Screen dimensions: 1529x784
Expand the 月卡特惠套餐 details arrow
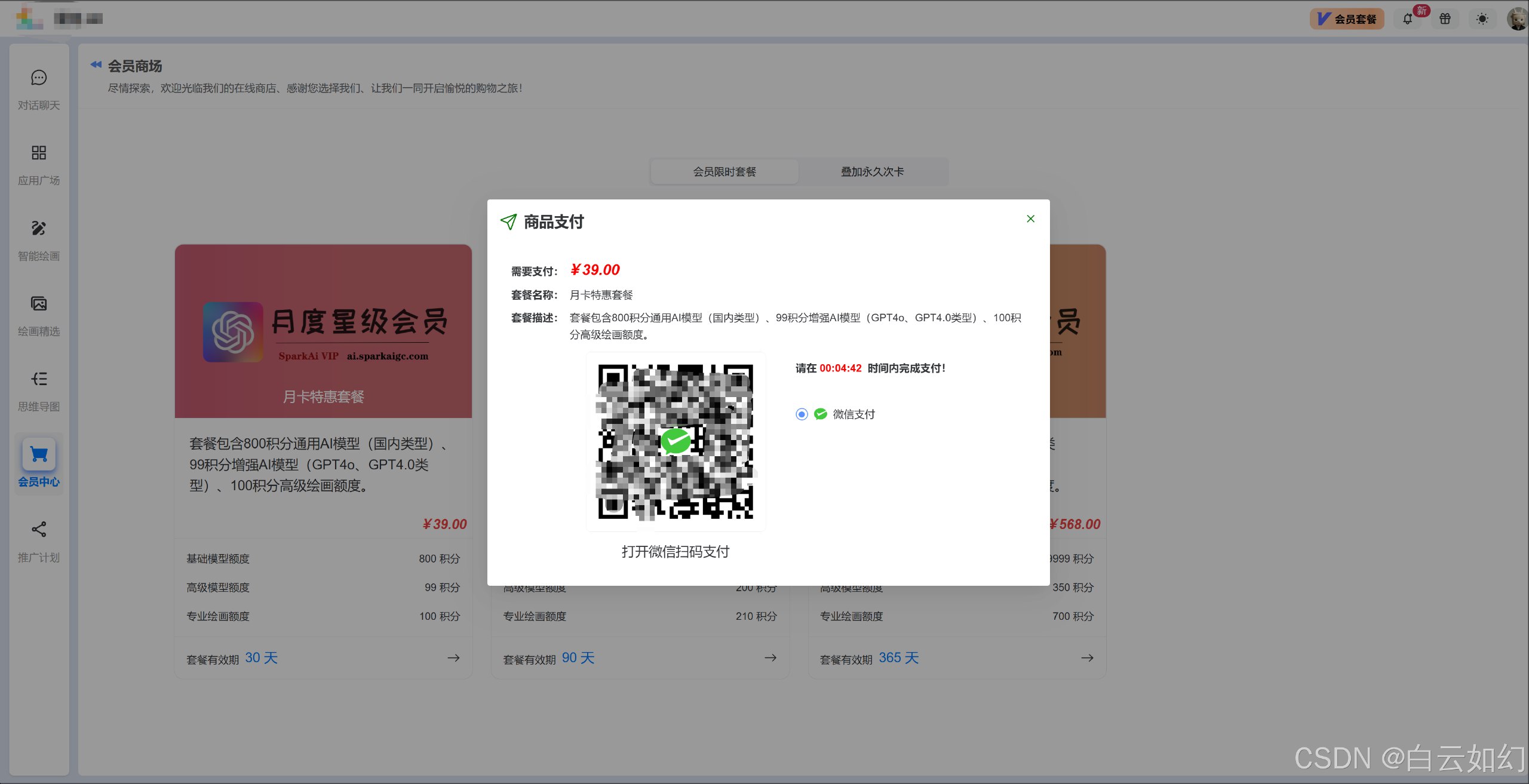tap(453, 657)
